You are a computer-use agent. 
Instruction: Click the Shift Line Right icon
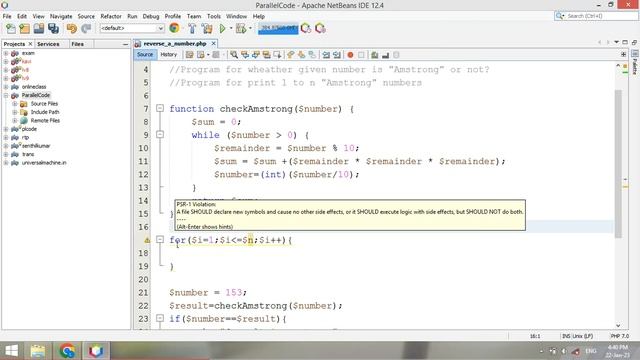(337, 55)
